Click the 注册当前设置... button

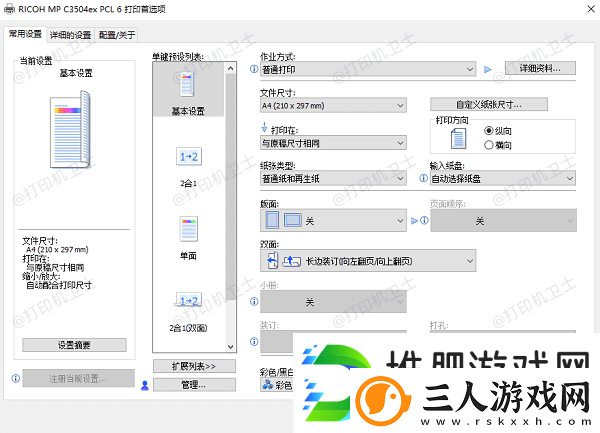click(x=78, y=378)
